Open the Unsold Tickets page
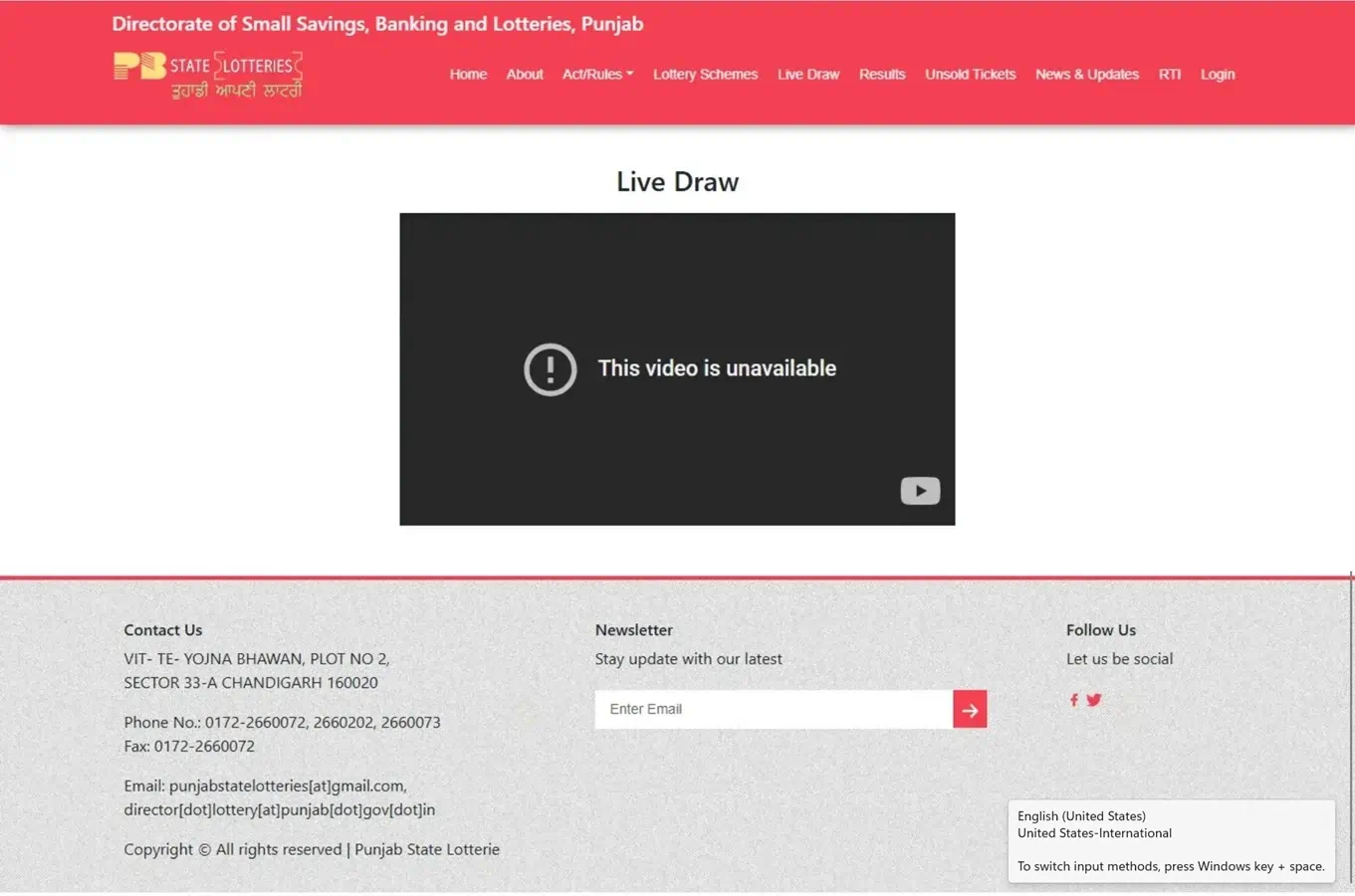Screen dimensions: 1355x896 point(970,75)
